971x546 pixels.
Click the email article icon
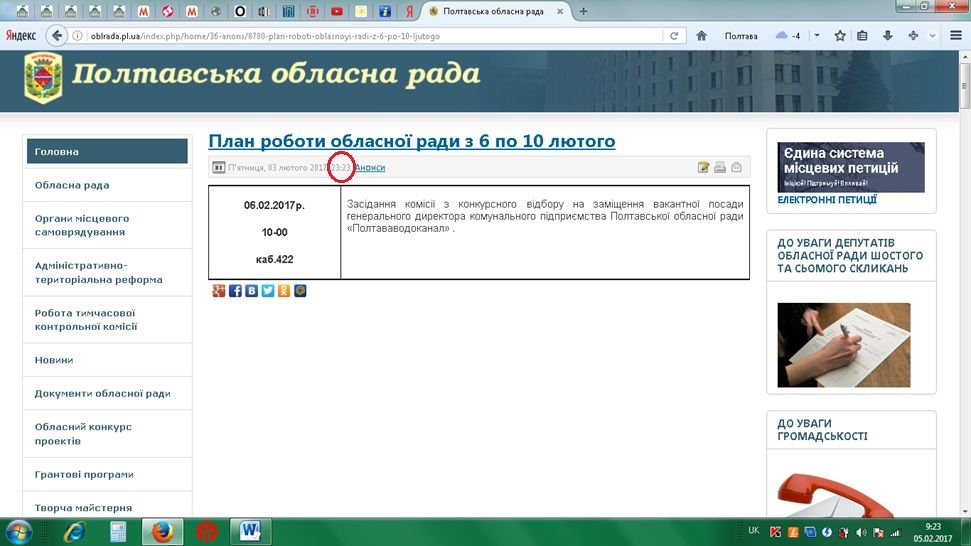point(737,167)
